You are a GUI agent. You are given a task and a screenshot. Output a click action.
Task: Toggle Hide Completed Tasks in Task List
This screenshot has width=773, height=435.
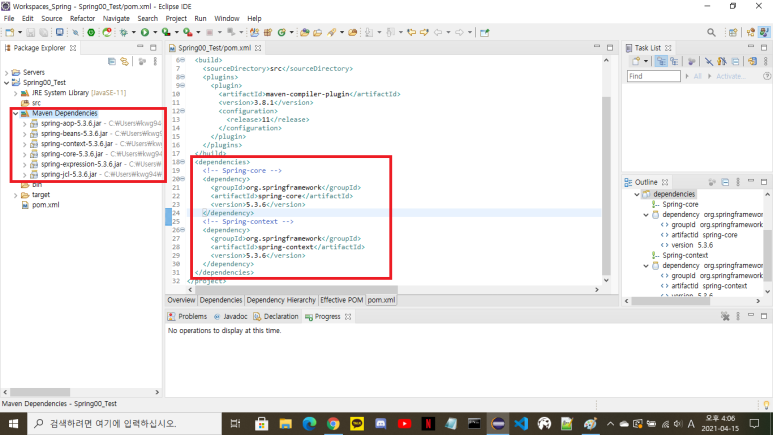pyautogui.click(x=708, y=61)
